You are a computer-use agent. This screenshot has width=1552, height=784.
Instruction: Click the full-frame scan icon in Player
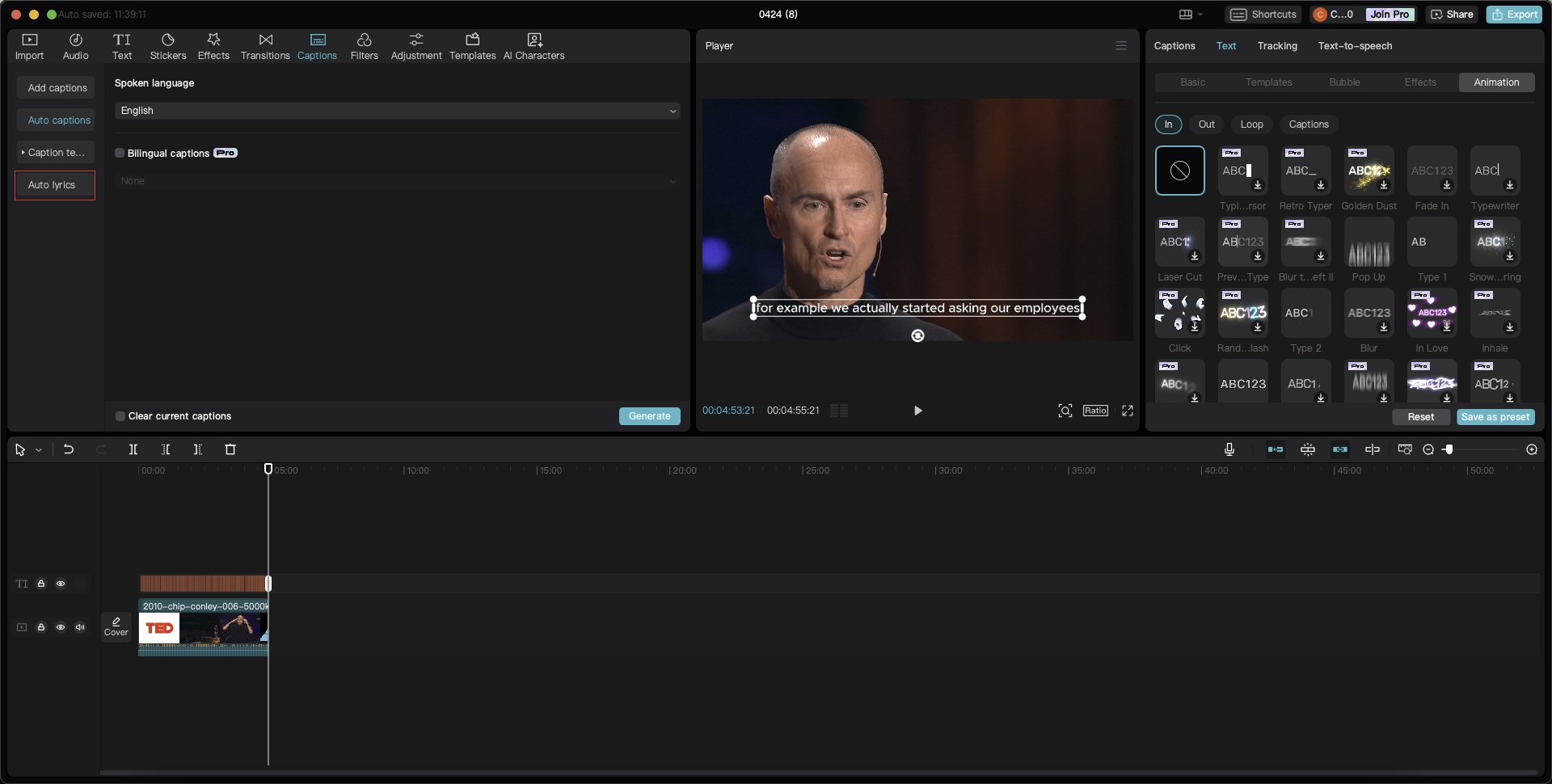1065,411
